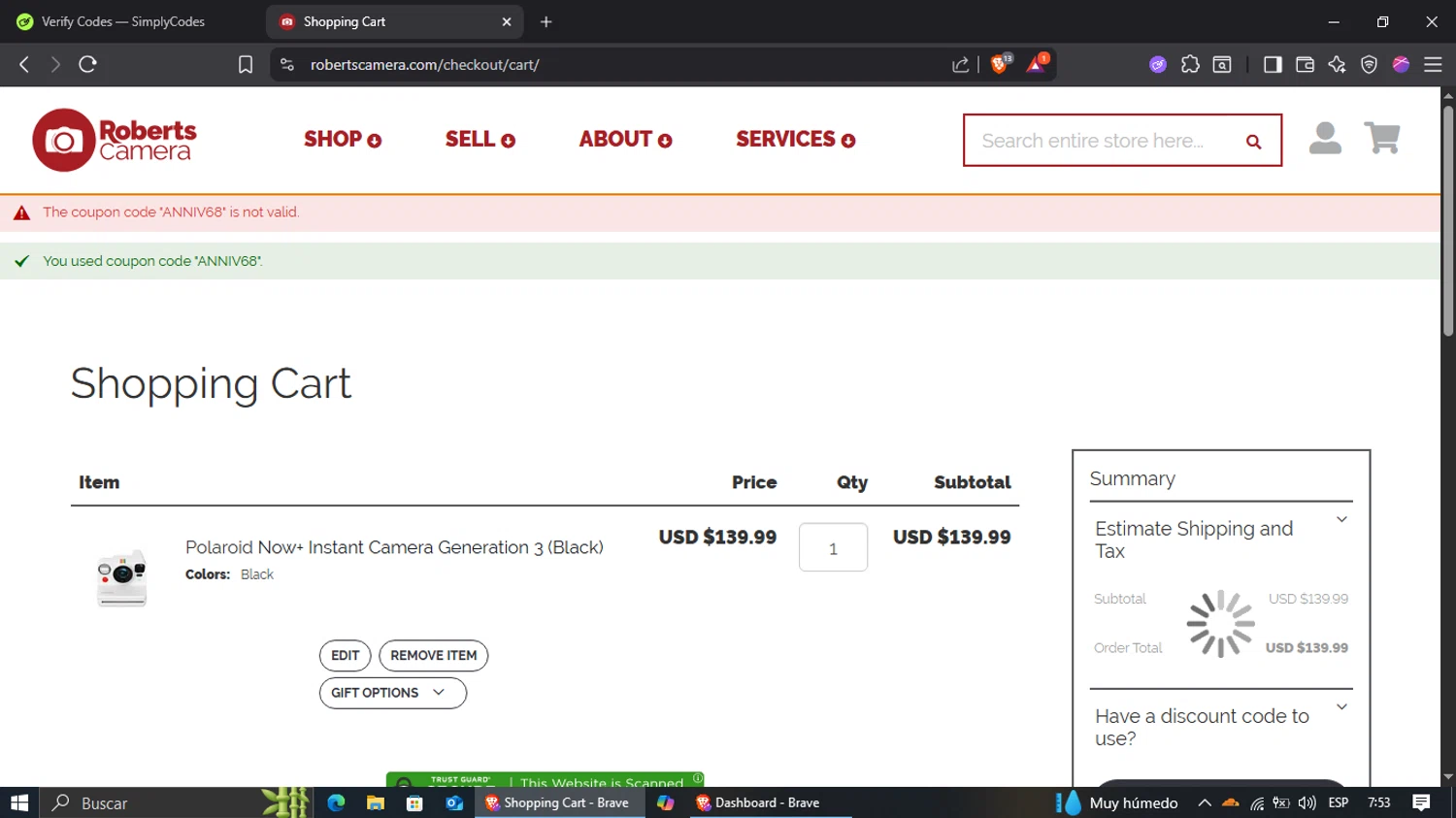Screen dimensions: 1456x818
Task: Click the Muy húmedo weather widget
Action: pos(1117,802)
